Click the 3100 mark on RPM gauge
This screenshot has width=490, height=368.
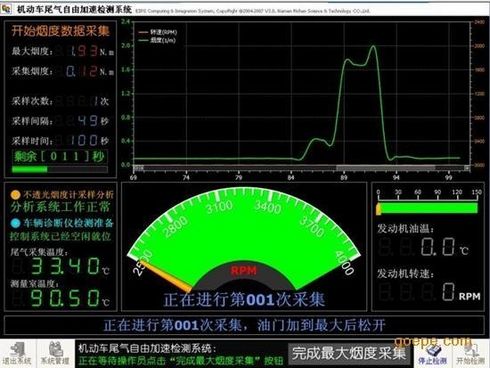click(x=219, y=207)
